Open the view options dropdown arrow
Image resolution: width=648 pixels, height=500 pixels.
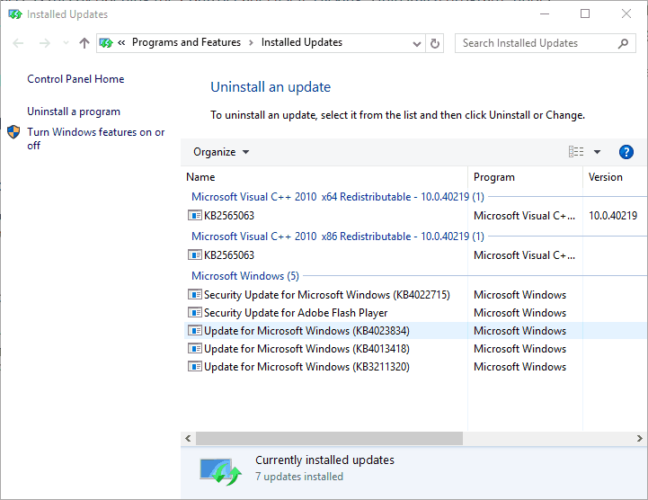(597, 152)
